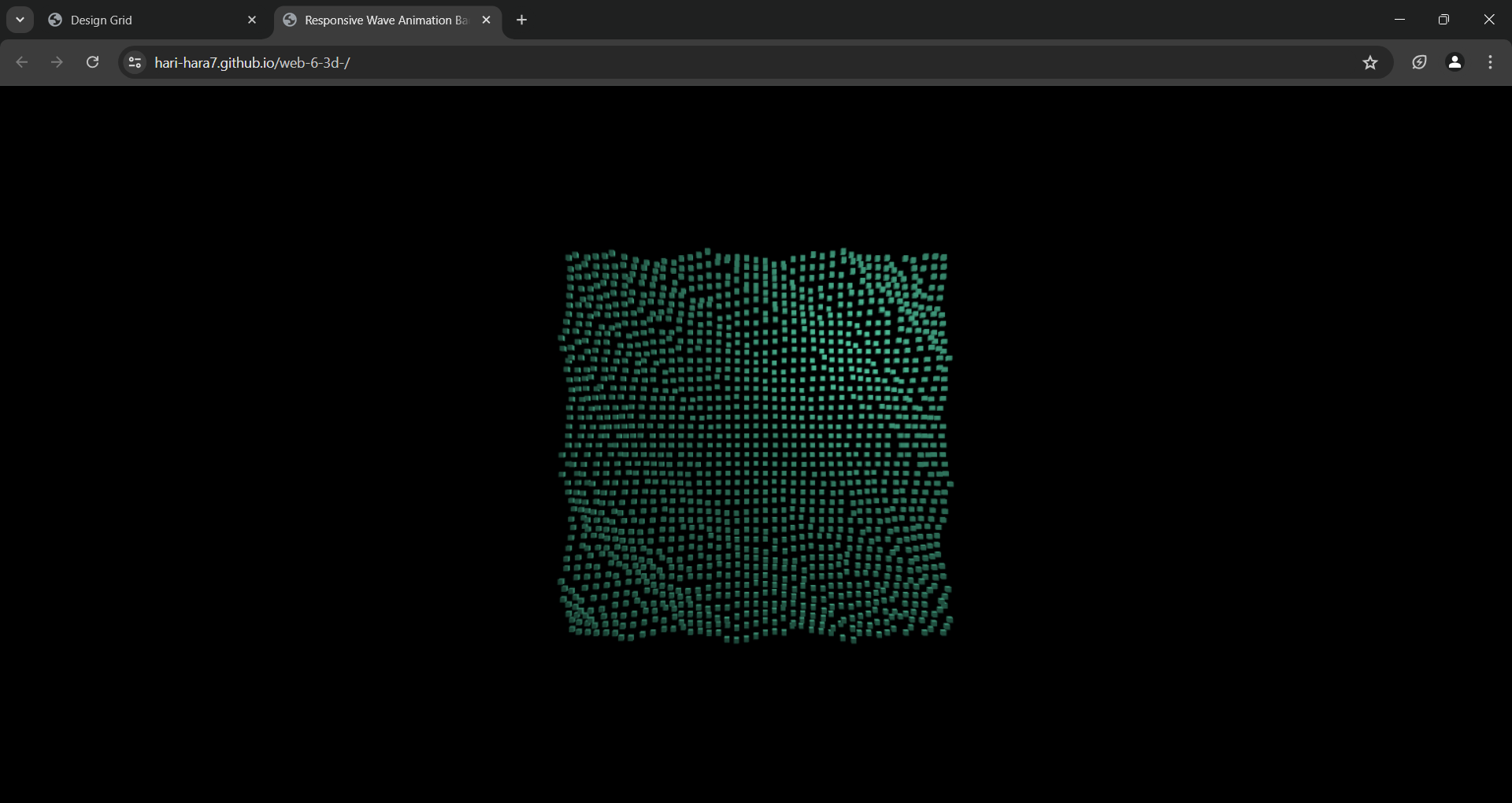Open the Chrome three-dot menu
This screenshot has height=803, width=1512.
pyautogui.click(x=1491, y=62)
